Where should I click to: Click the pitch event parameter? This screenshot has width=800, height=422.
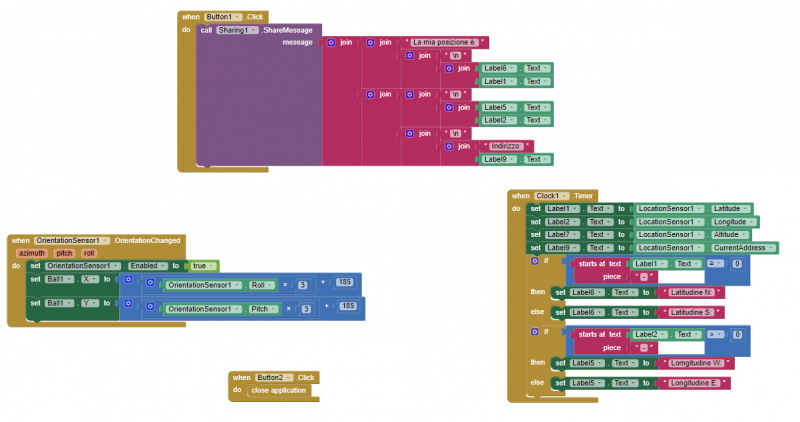click(x=64, y=253)
